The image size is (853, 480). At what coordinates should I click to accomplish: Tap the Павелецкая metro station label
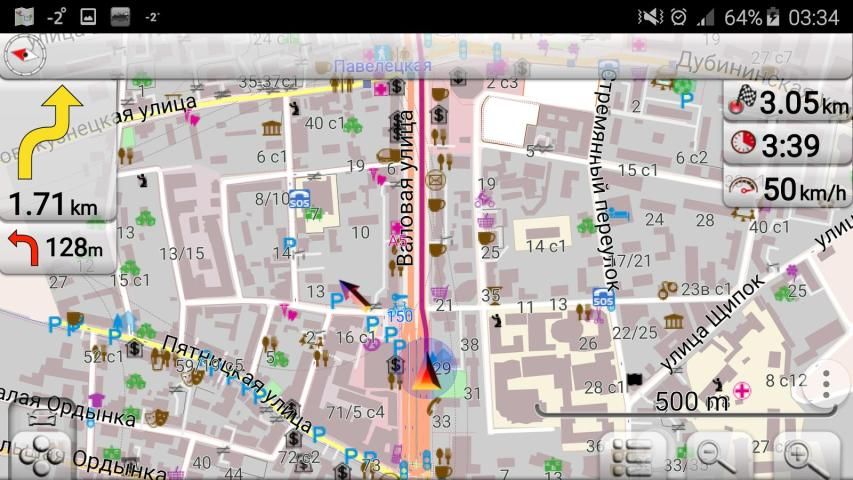pyautogui.click(x=383, y=66)
